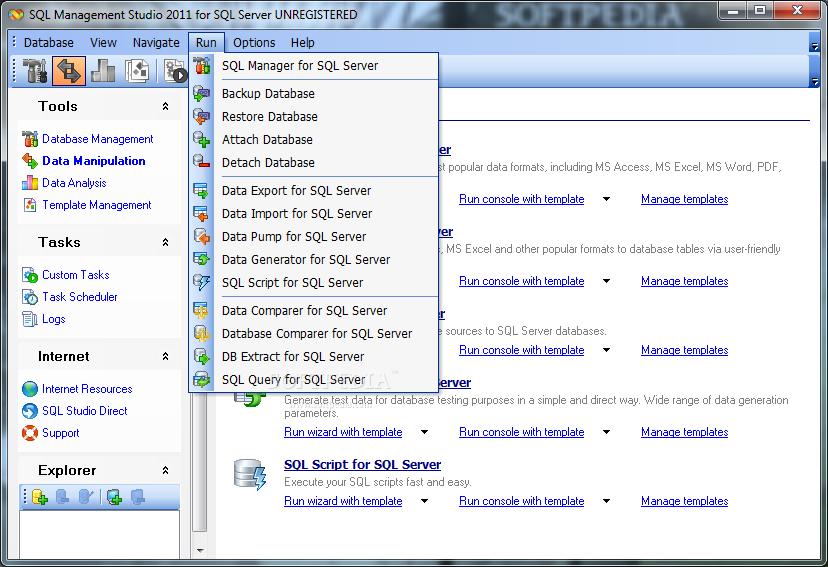828x567 pixels.
Task: Click the Logs icon in Tasks panel
Action: click(x=29, y=319)
